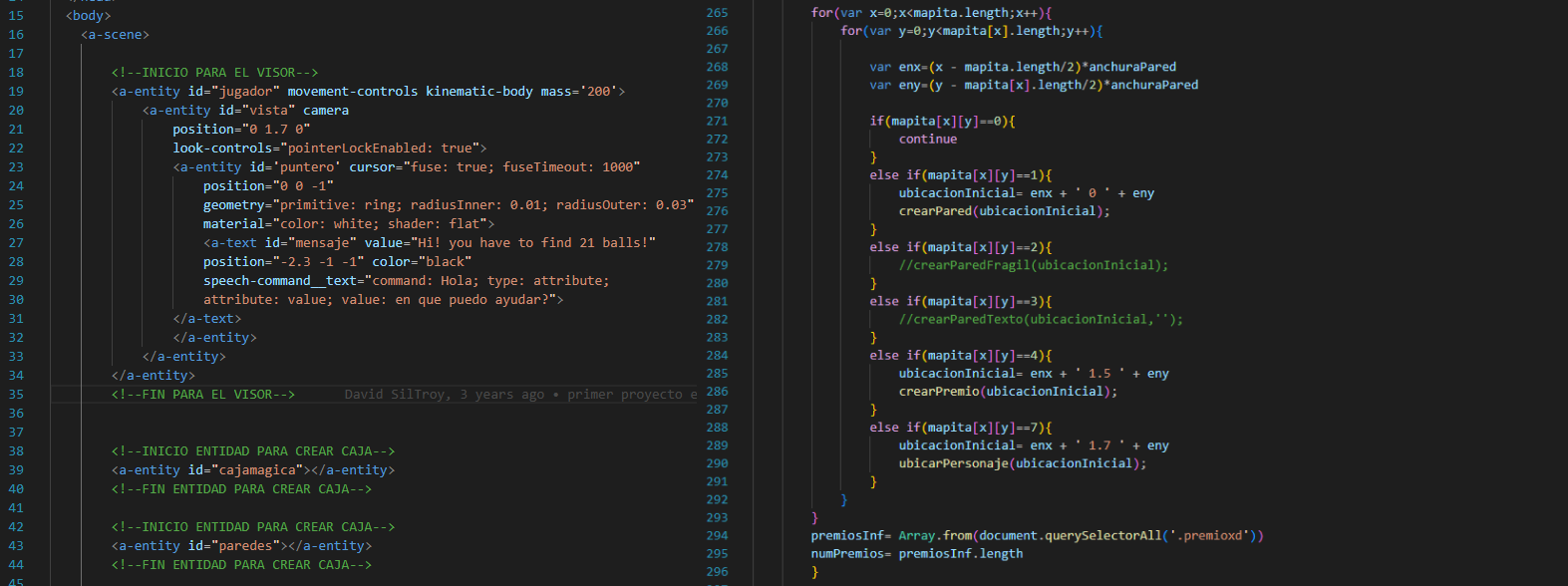Viewport: 1568px width, 586px height.
Task: Click the opening <a-scene> tag
Action: (x=116, y=35)
